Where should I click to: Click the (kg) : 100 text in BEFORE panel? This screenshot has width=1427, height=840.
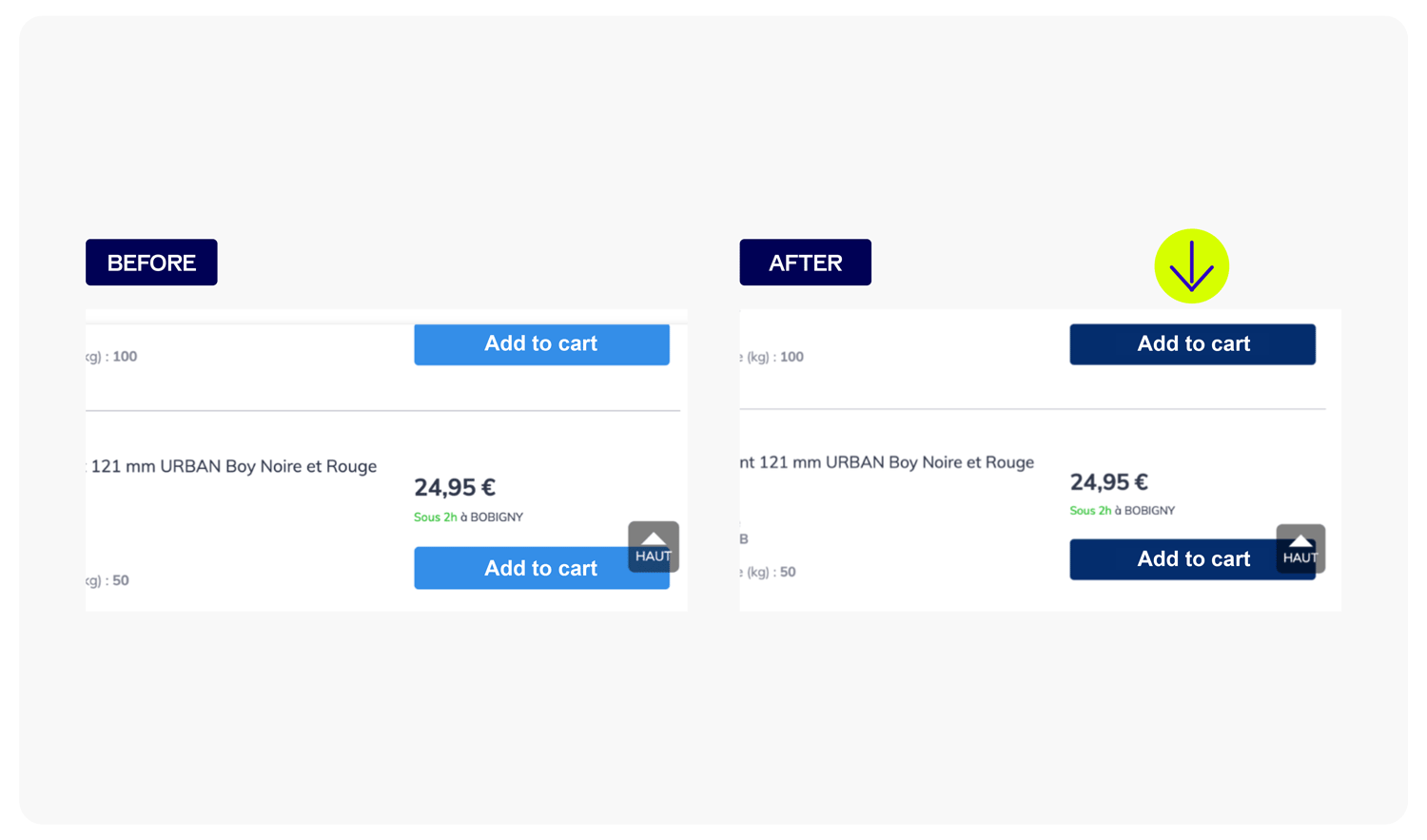[x=111, y=357]
